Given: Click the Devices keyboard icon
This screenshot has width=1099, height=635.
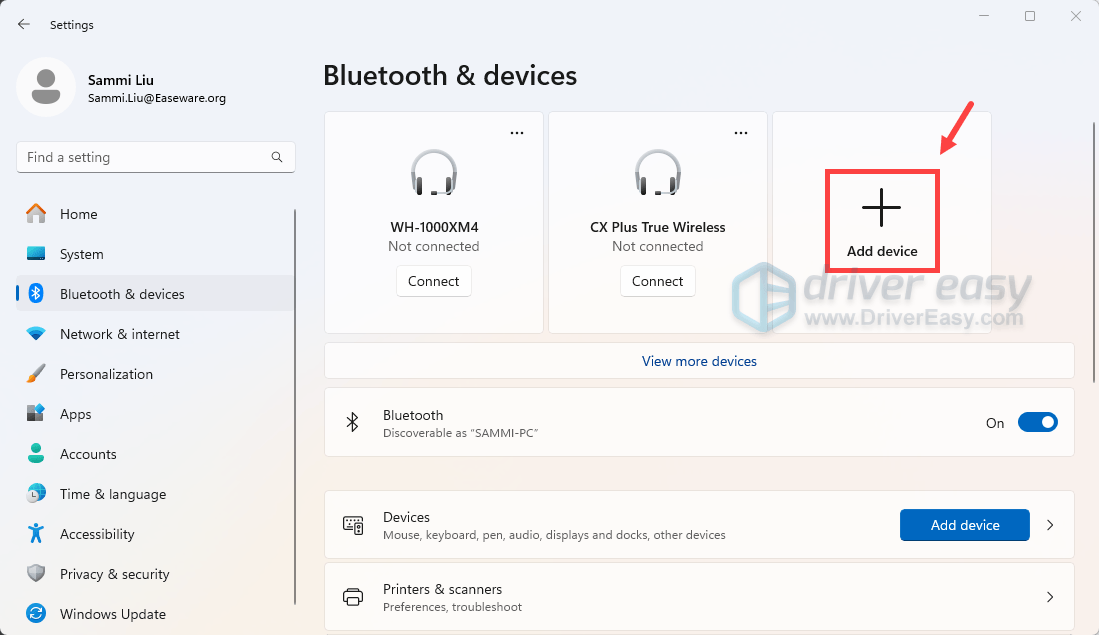Looking at the screenshot, I should [353, 525].
